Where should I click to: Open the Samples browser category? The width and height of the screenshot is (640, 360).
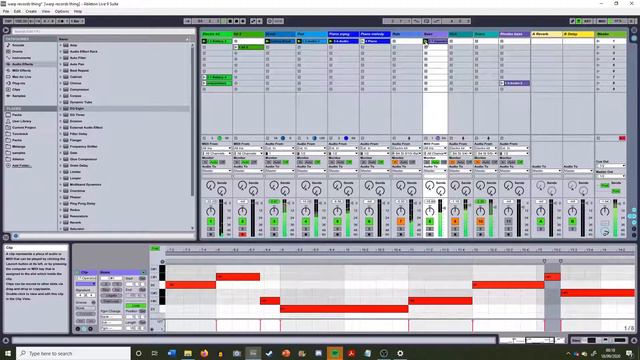pos(19,96)
